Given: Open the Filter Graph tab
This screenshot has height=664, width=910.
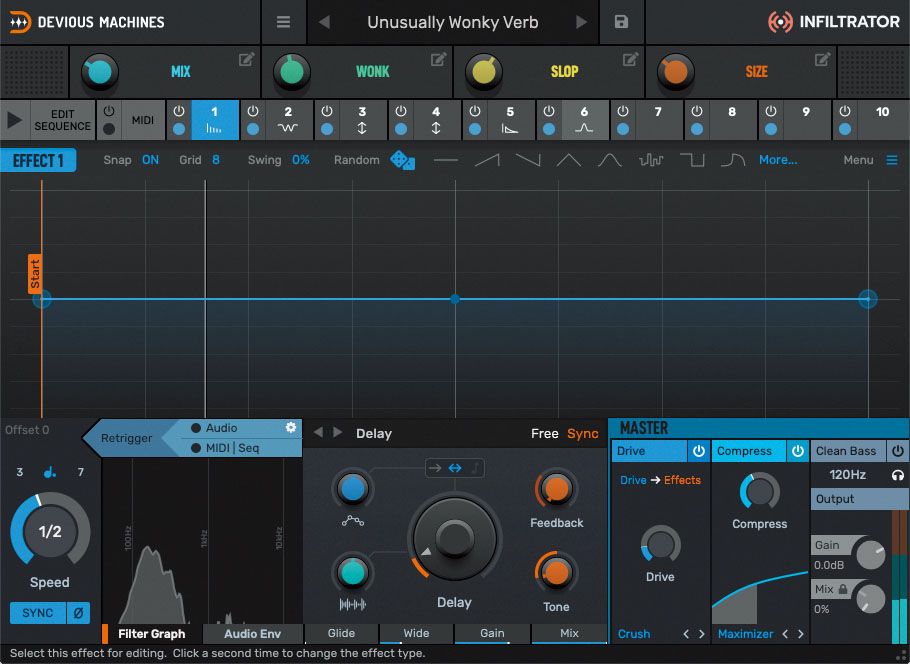Looking at the screenshot, I should pos(151,634).
